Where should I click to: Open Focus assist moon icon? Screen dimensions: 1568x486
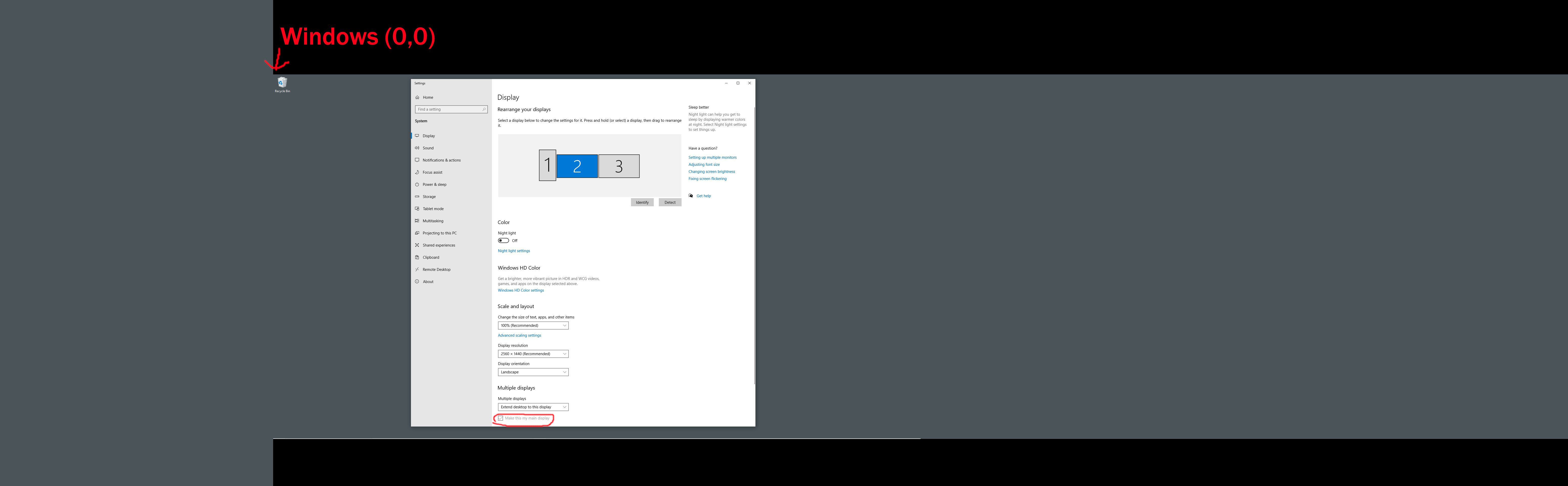tap(417, 172)
